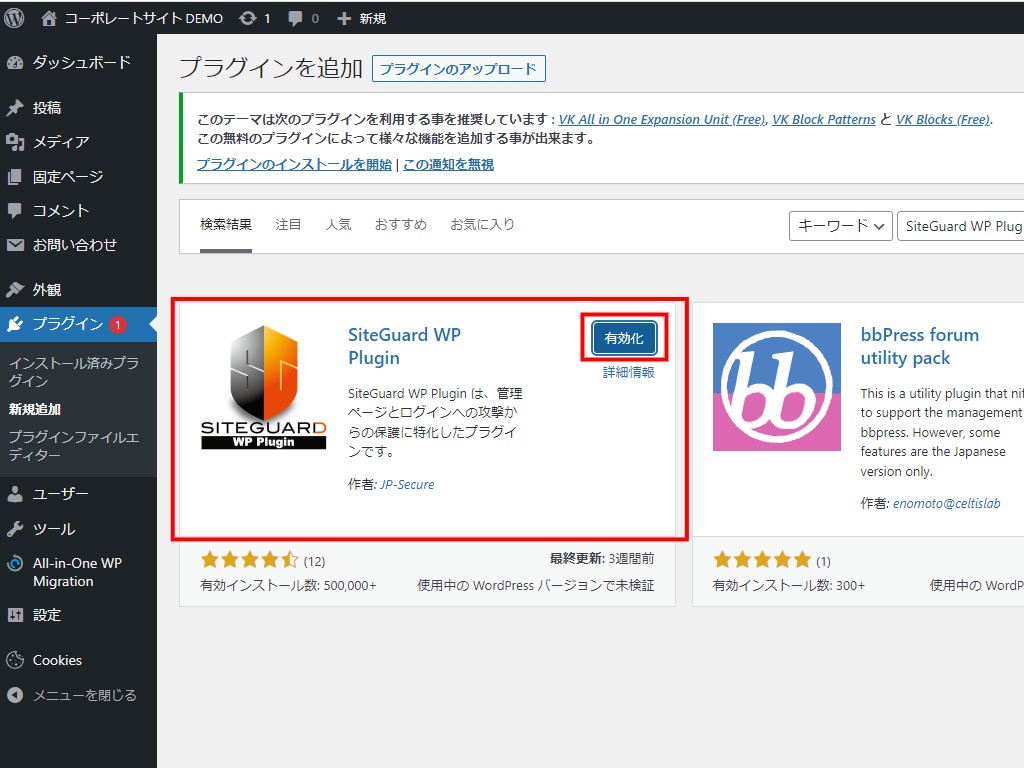
Task: Collapse the menu with メニューを閉じる
Action: (84, 695)
